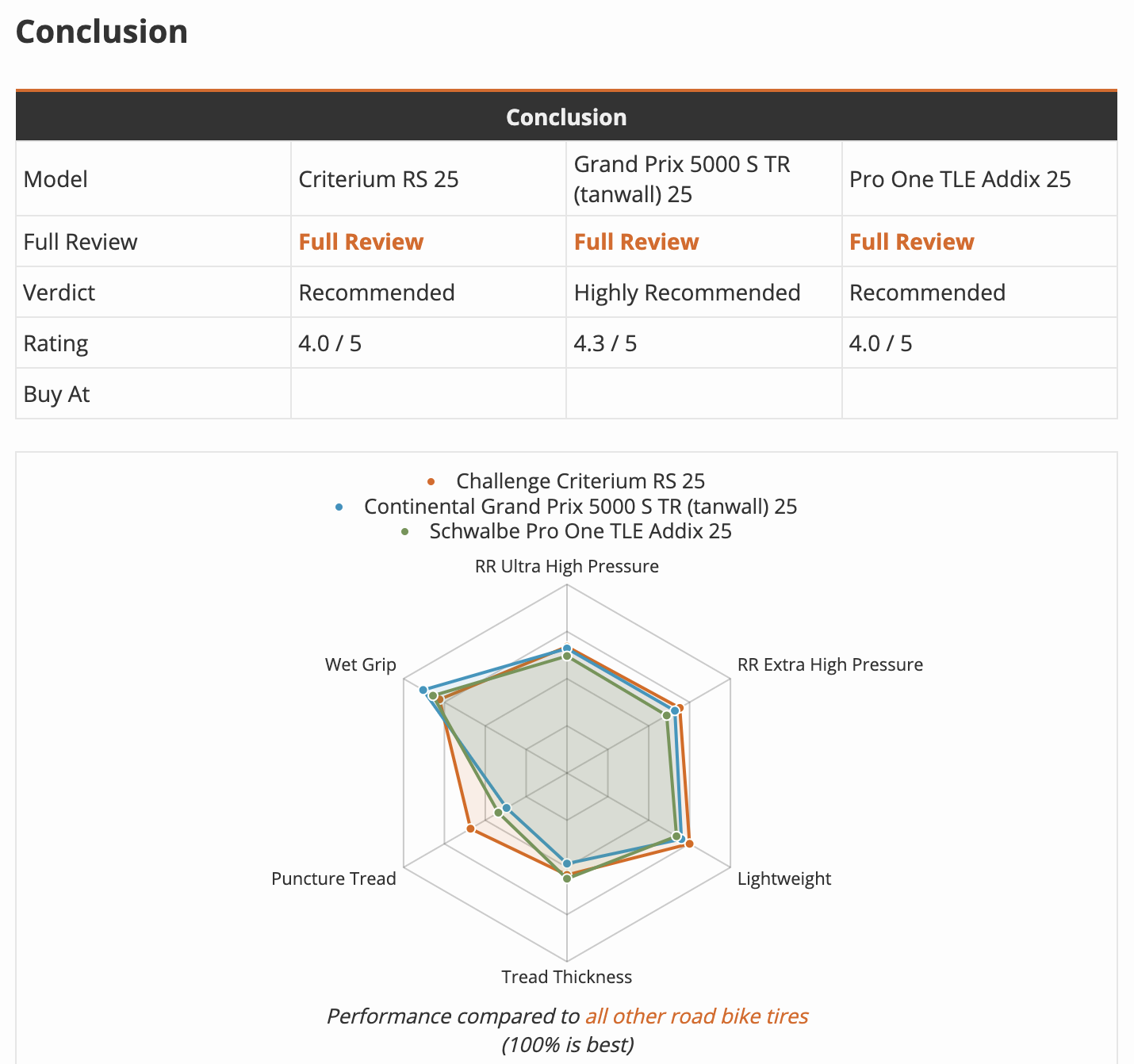
Task: Click the Conclusion table header bar
Action: point(566,117)
